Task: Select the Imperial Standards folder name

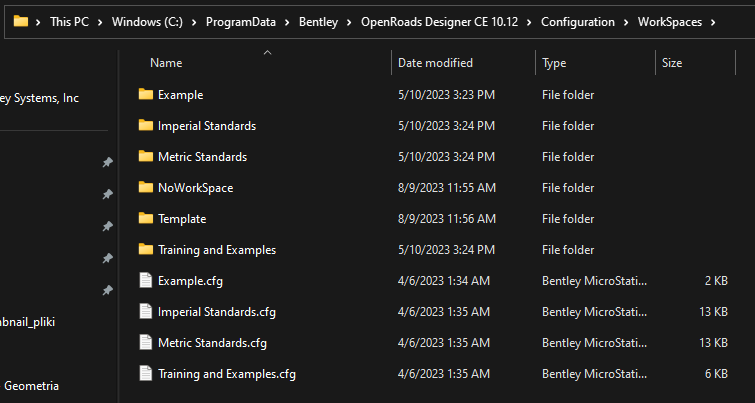Action: click(x=207, y=126)
